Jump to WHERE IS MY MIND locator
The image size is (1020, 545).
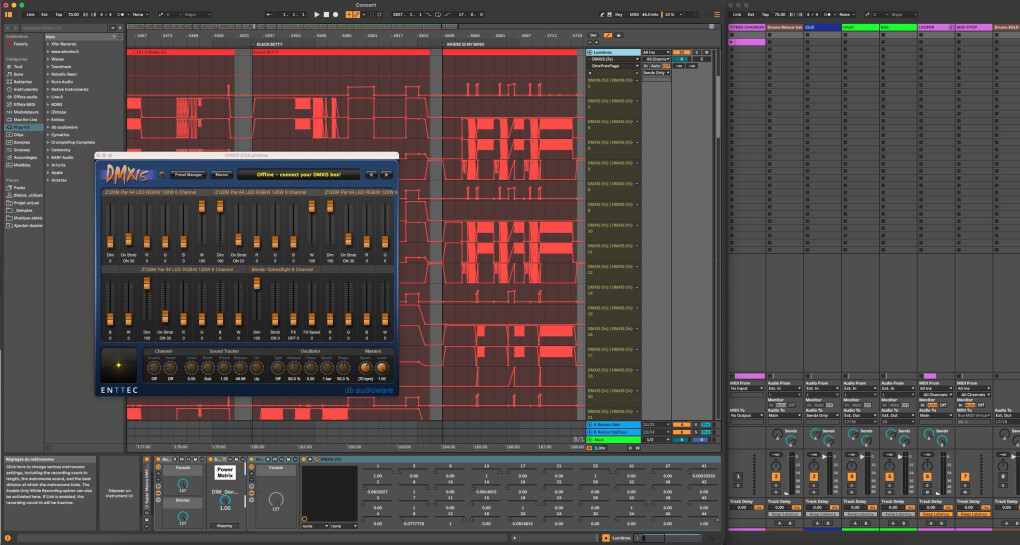pyautogui.click(x=464, y=44)
